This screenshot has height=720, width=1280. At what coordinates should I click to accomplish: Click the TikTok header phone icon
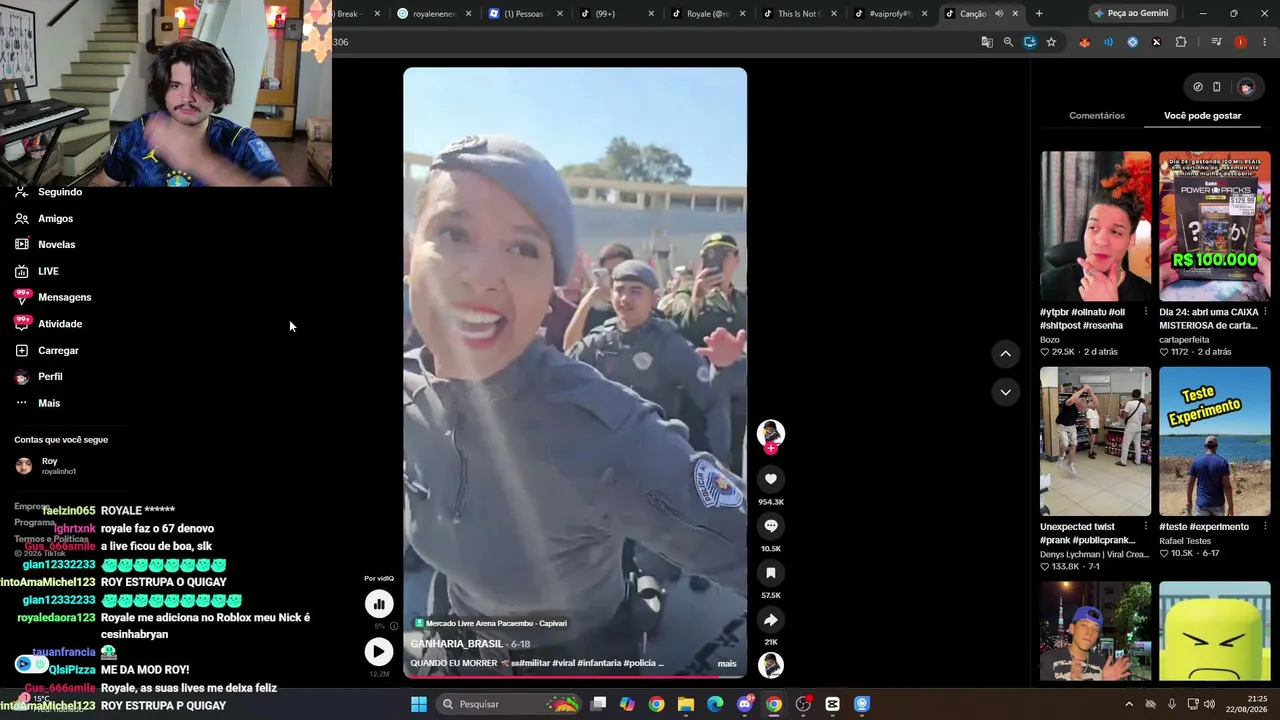click(1216, 87)
